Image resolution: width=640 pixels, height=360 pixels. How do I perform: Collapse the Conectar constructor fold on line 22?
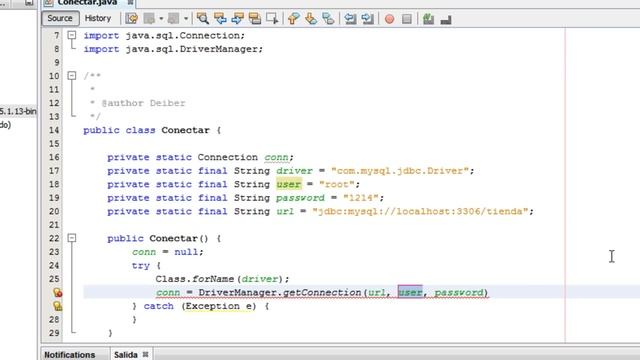(x=72, y=238)
